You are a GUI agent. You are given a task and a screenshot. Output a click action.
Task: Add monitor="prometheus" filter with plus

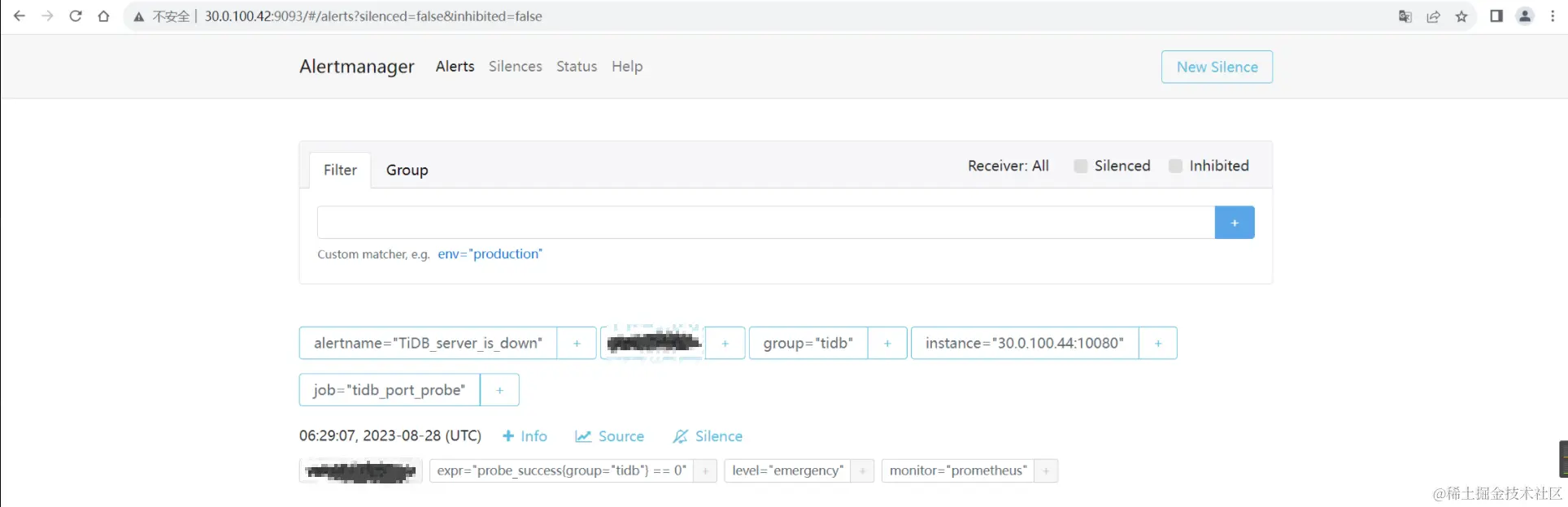pos(1046,471)
